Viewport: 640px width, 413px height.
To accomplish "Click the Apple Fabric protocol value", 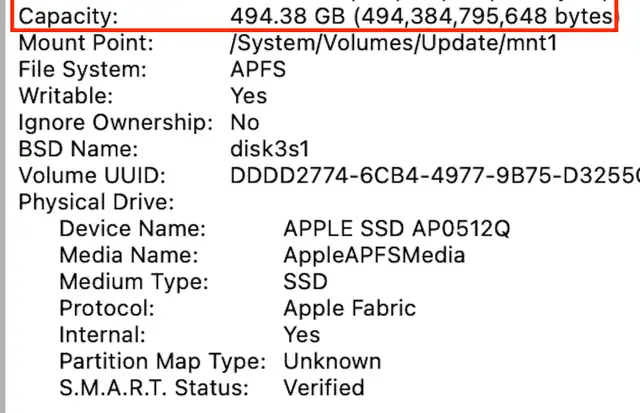I will point(350,308).
